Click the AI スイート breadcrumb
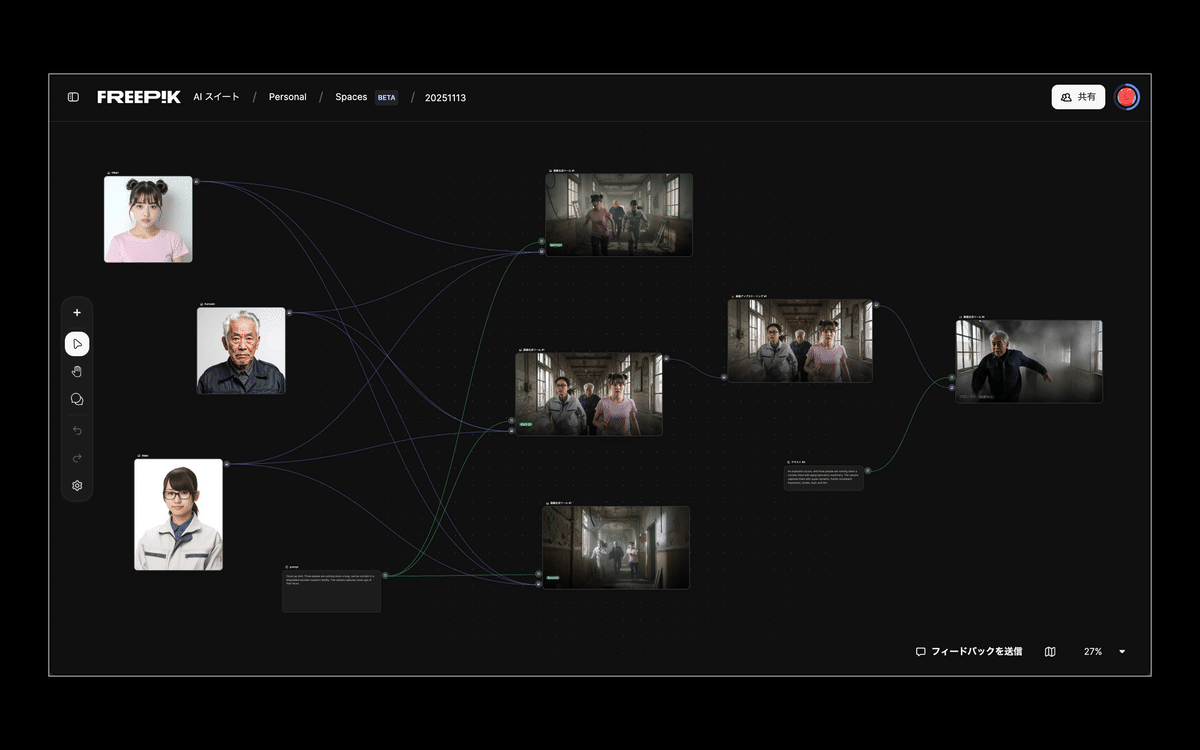 pyautogui.click(x=216, y=97)
